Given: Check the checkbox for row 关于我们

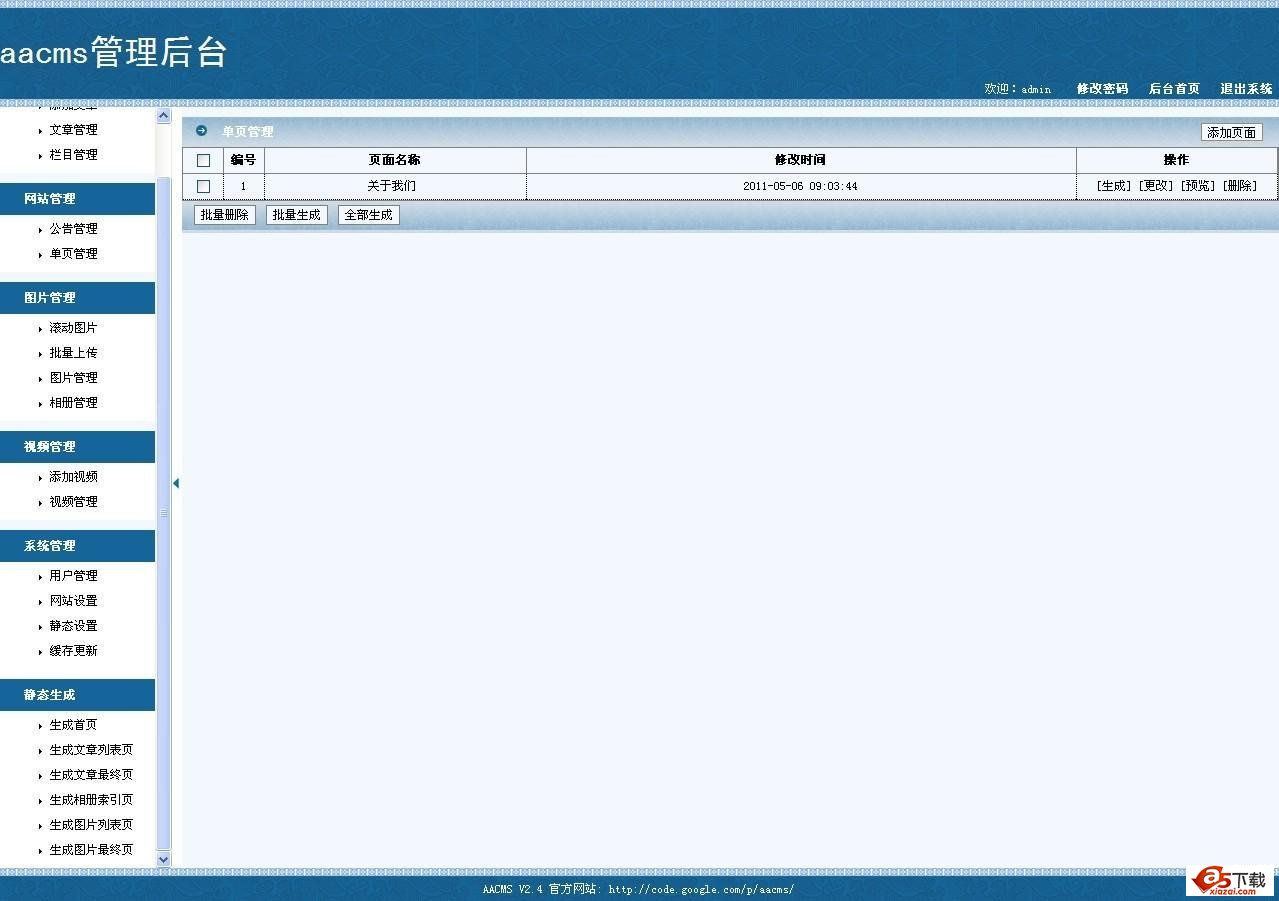Looking at the screenshot, I should 204,186.
